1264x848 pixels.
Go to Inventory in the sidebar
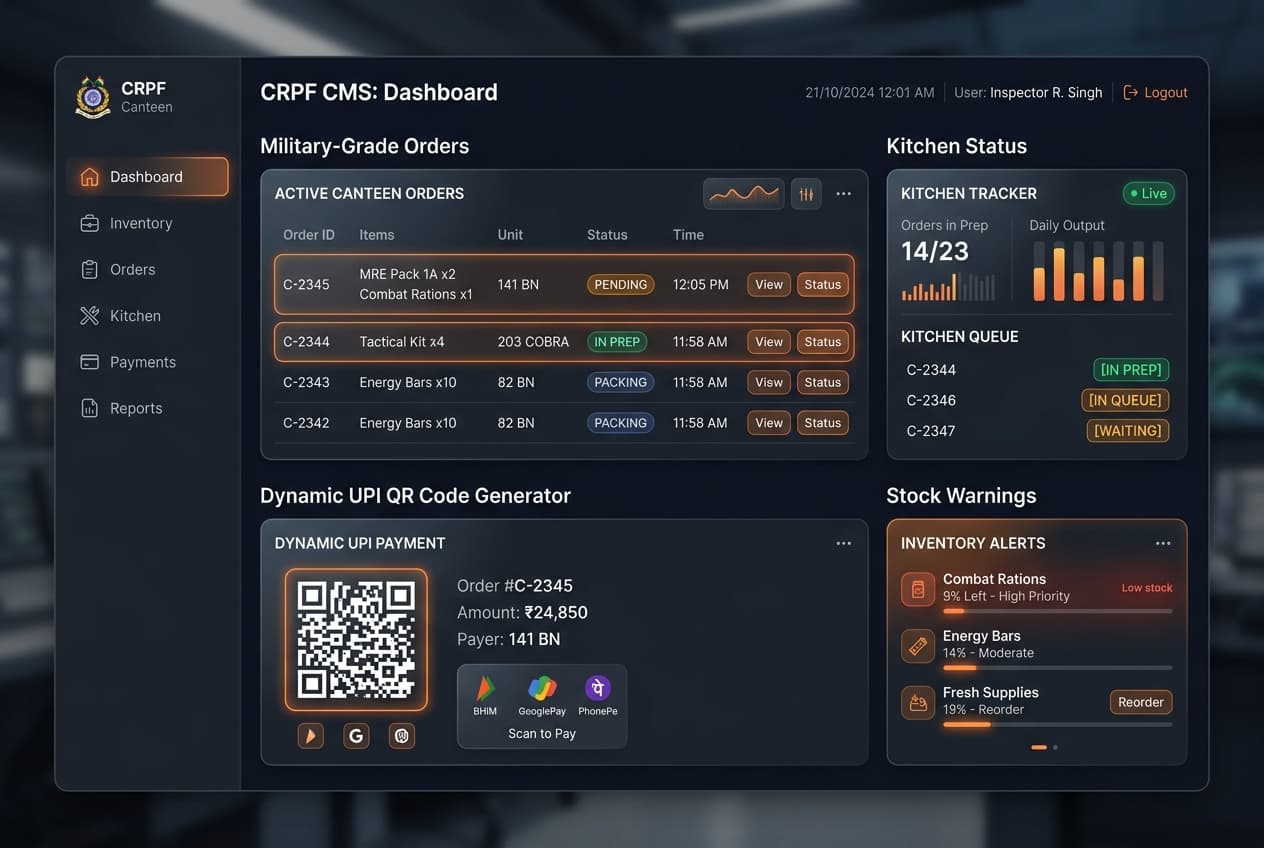tap(141, 223)
